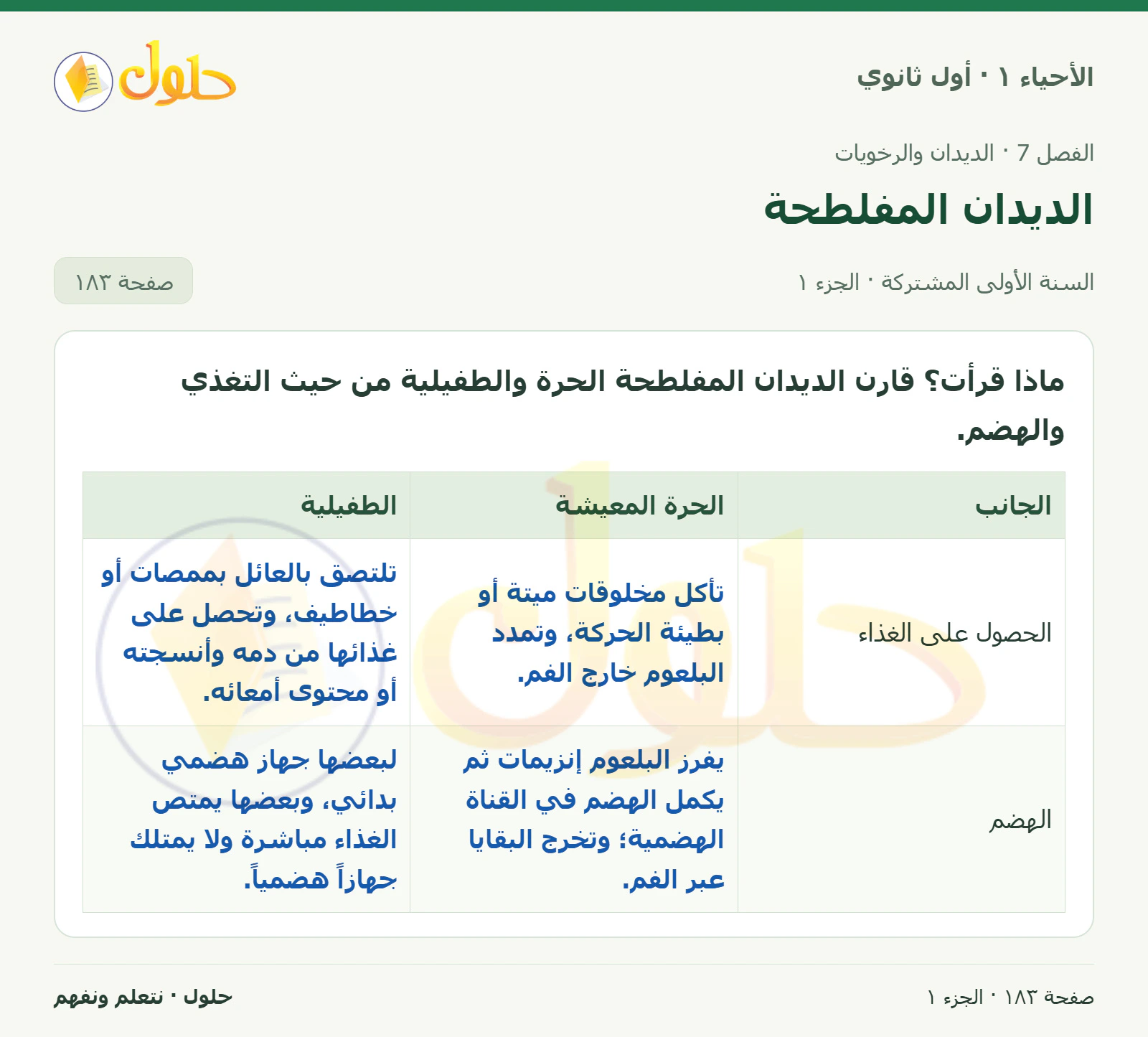Click the question text starting with ماذا قرأت؟
This screenshot has height=1037, width=1148.
pyautogui.click(x=623, y=405)
